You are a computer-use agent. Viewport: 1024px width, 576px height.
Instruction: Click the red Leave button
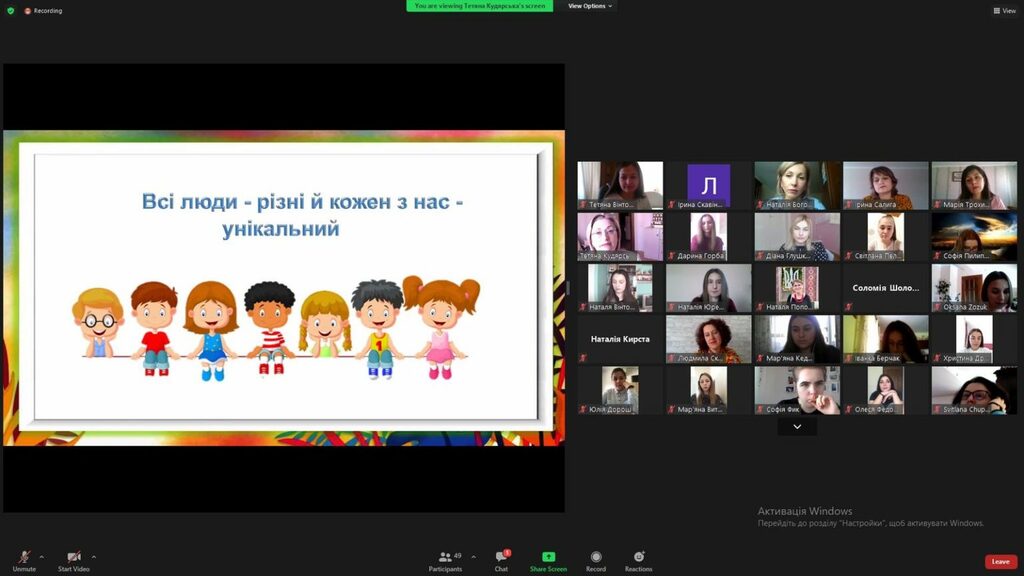point(1000,562)
